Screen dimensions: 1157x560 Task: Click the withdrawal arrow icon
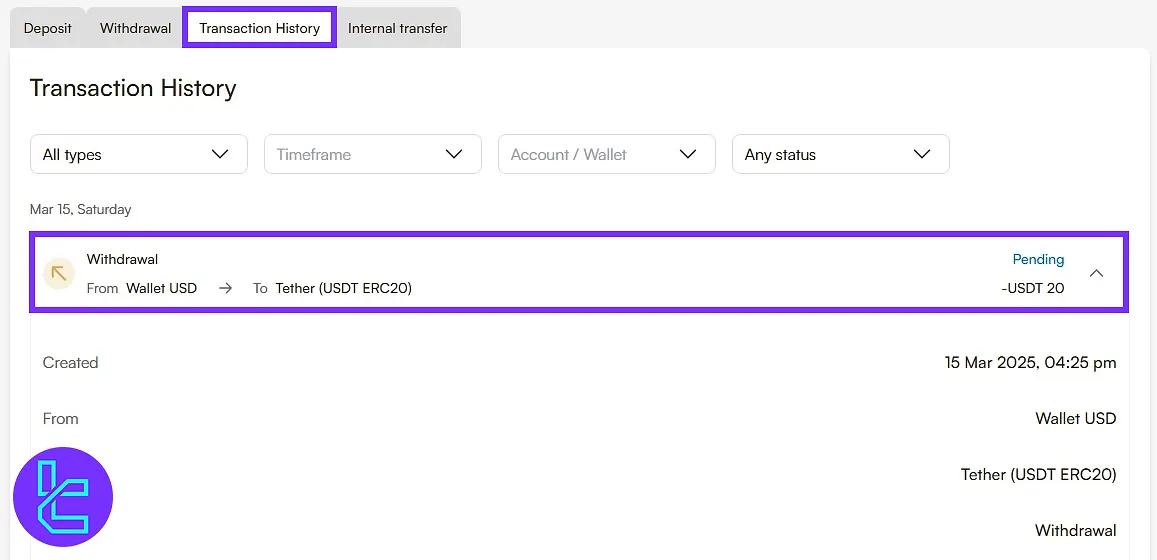59,274
